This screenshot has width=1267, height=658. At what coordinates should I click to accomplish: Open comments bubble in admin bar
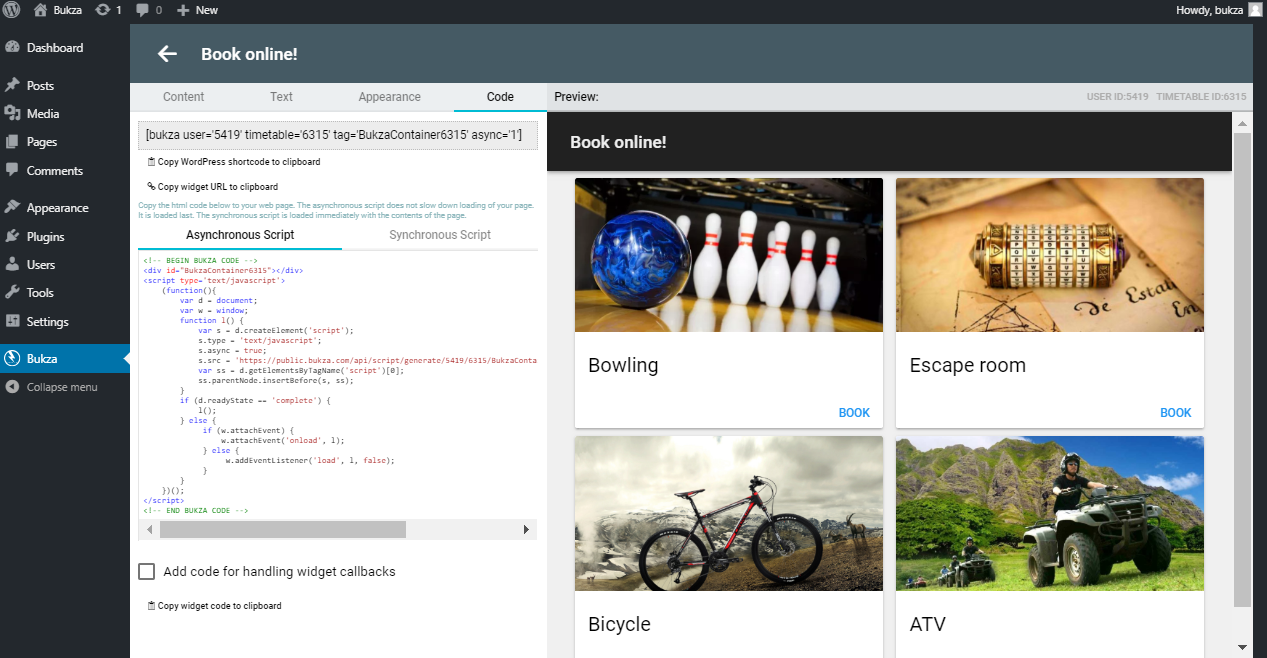[149, 10]
